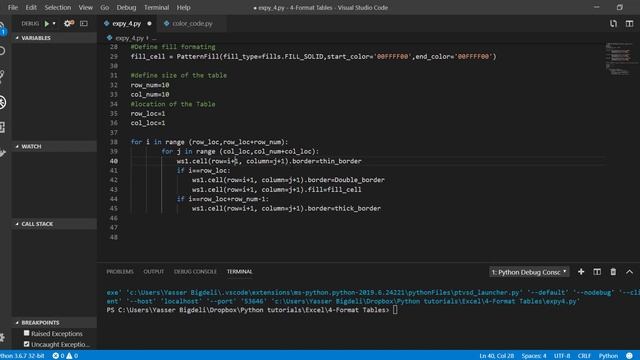
Task: Switch to color_code.py editor tab
Action: (x=192, y=24)
